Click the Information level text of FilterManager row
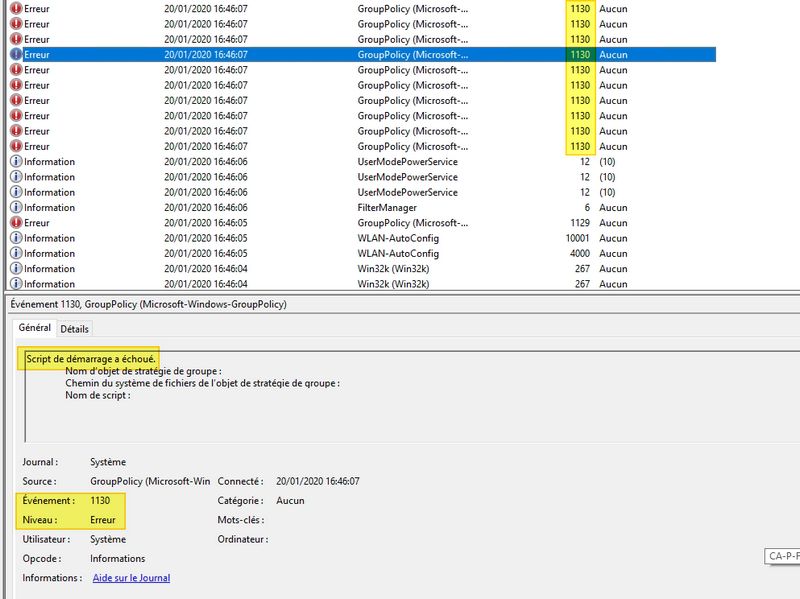 [49, 208]
